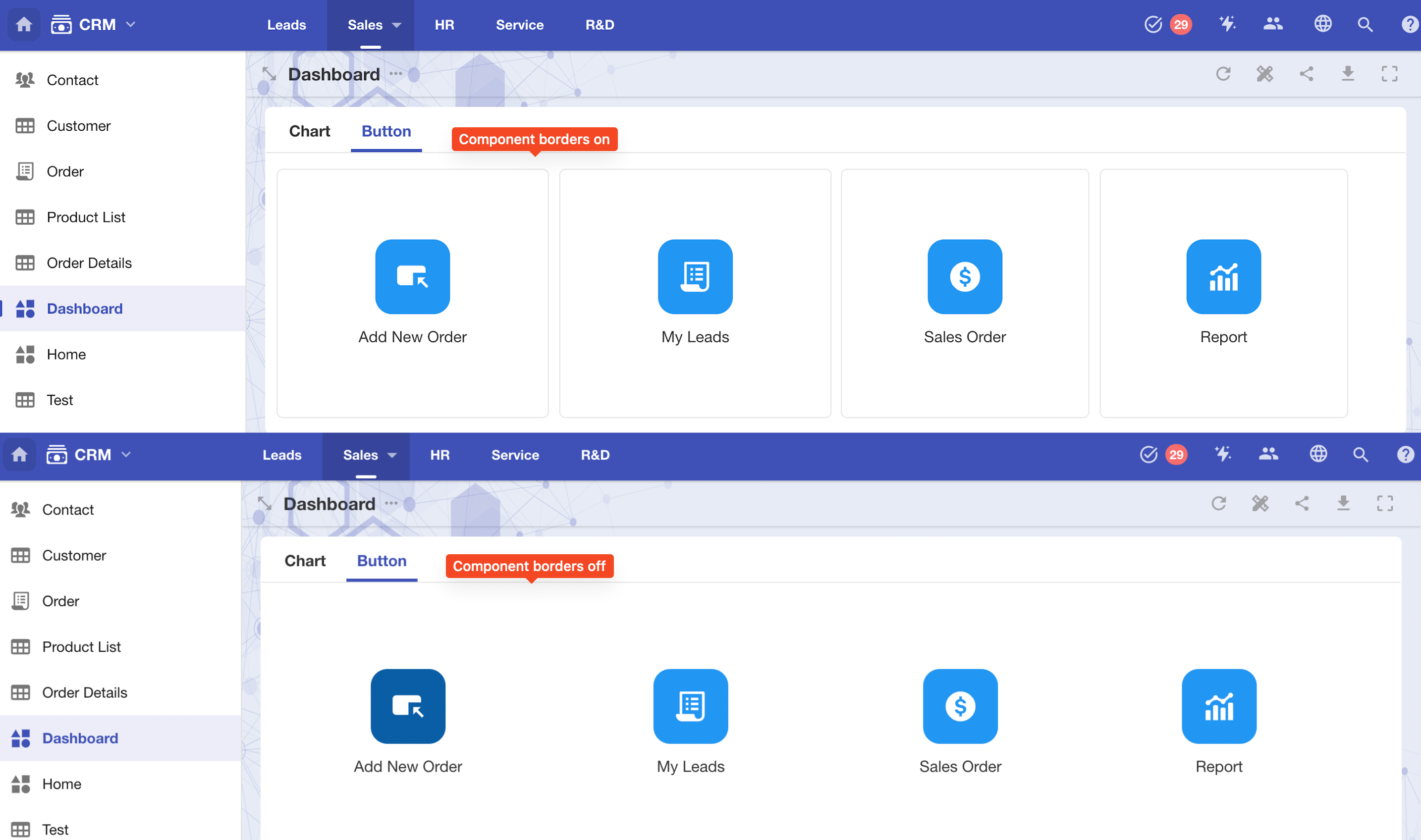Open the Report button in the lower dashboard
This screenshot has height=840, width=1421.
[1218, 706]
